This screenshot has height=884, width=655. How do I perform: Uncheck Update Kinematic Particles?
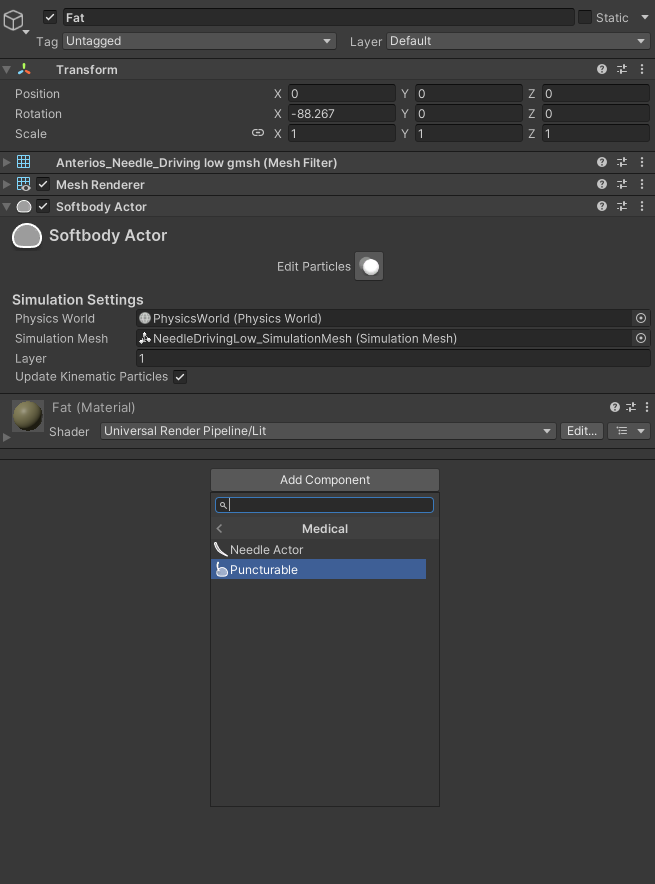(x=180, y=377)
